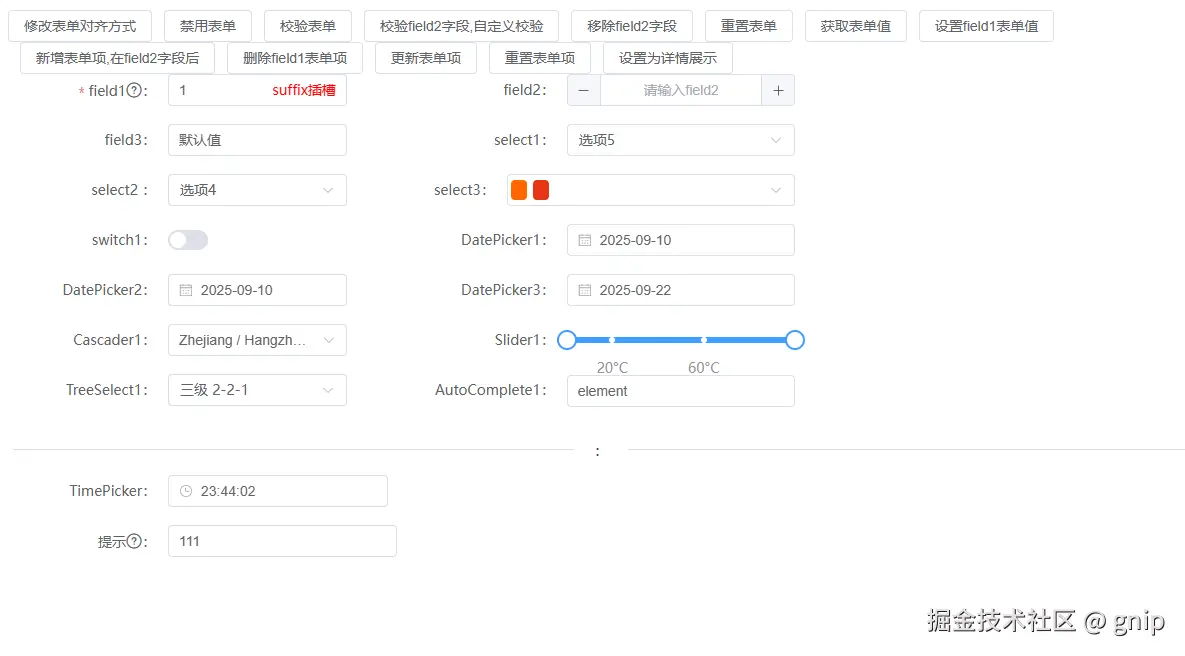Viewport: 1185px width, 656px height.
Task: Open the Cascader1 dropdown showing Zhejiang
Action: pos(257,340)
